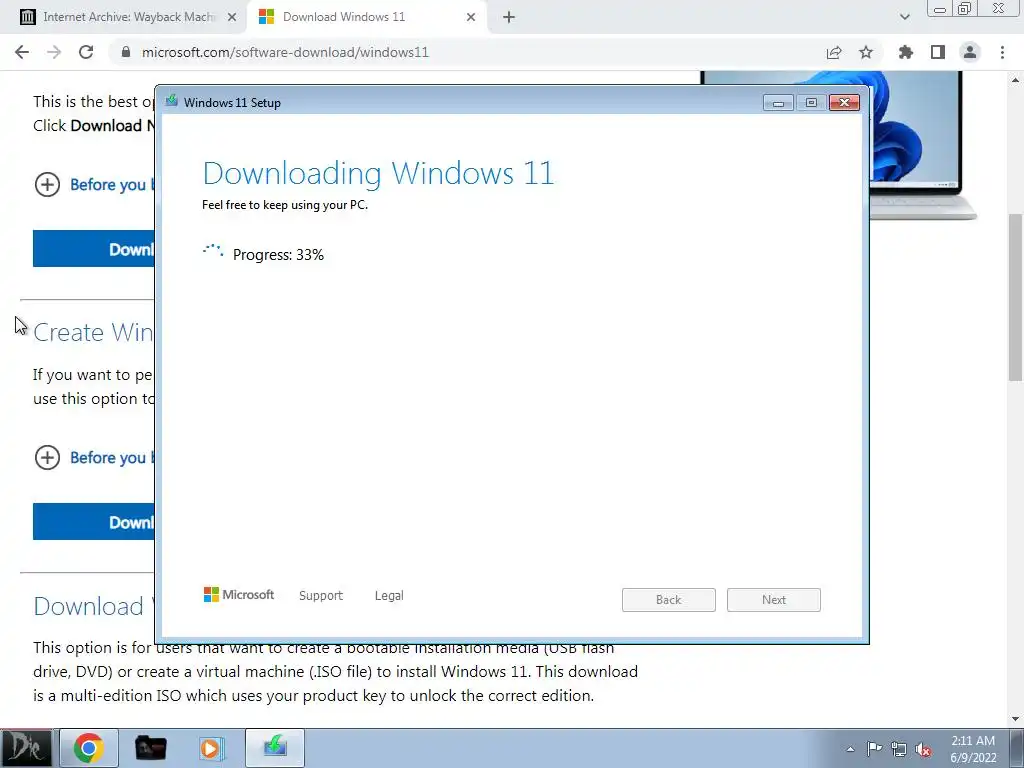Screen dimensions: 1024x768
Task: Click the webpage vertical scrollbar thumb
Action: click(1015, 297)
